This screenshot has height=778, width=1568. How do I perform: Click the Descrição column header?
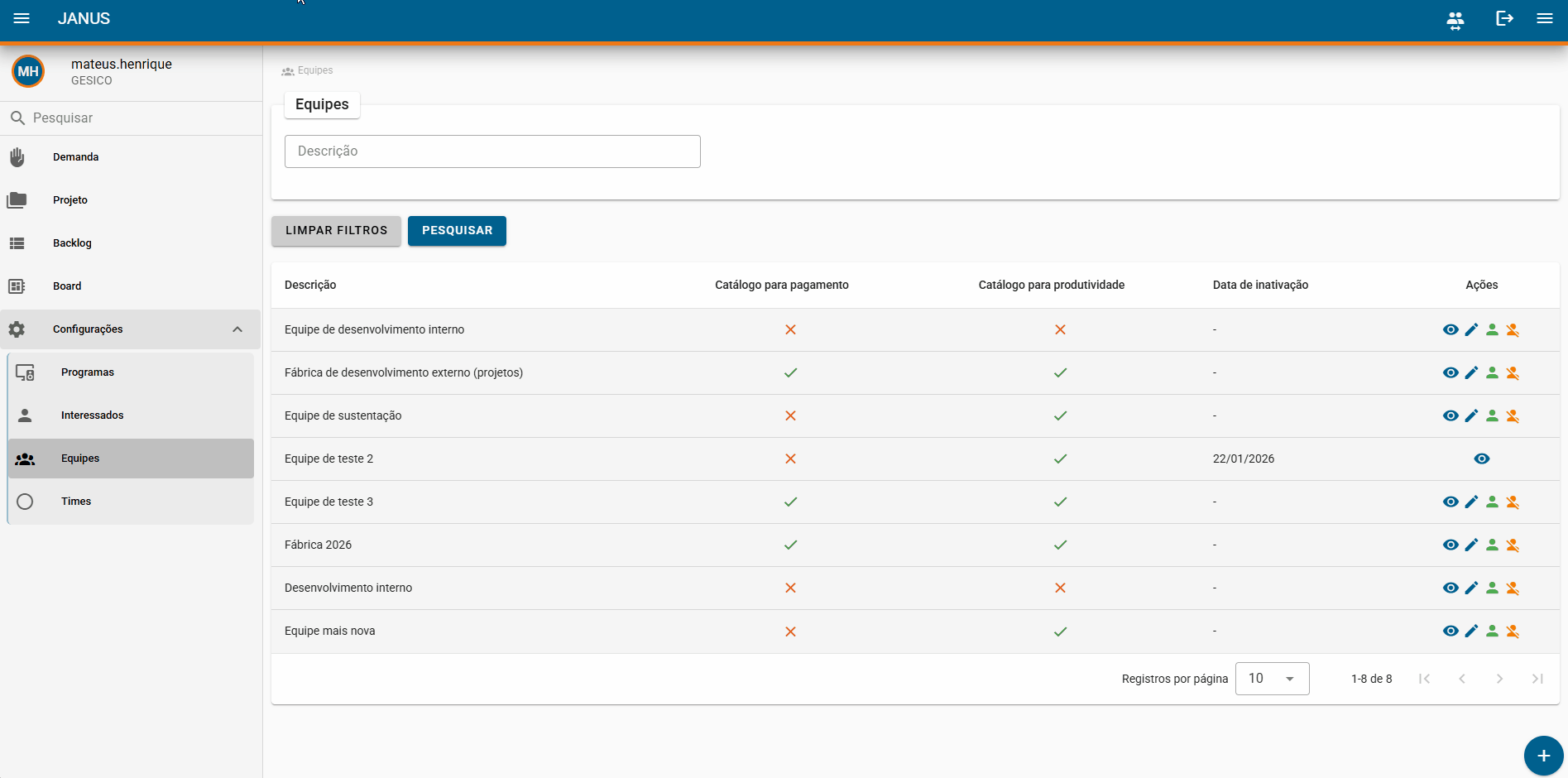[x=310, y=285]
